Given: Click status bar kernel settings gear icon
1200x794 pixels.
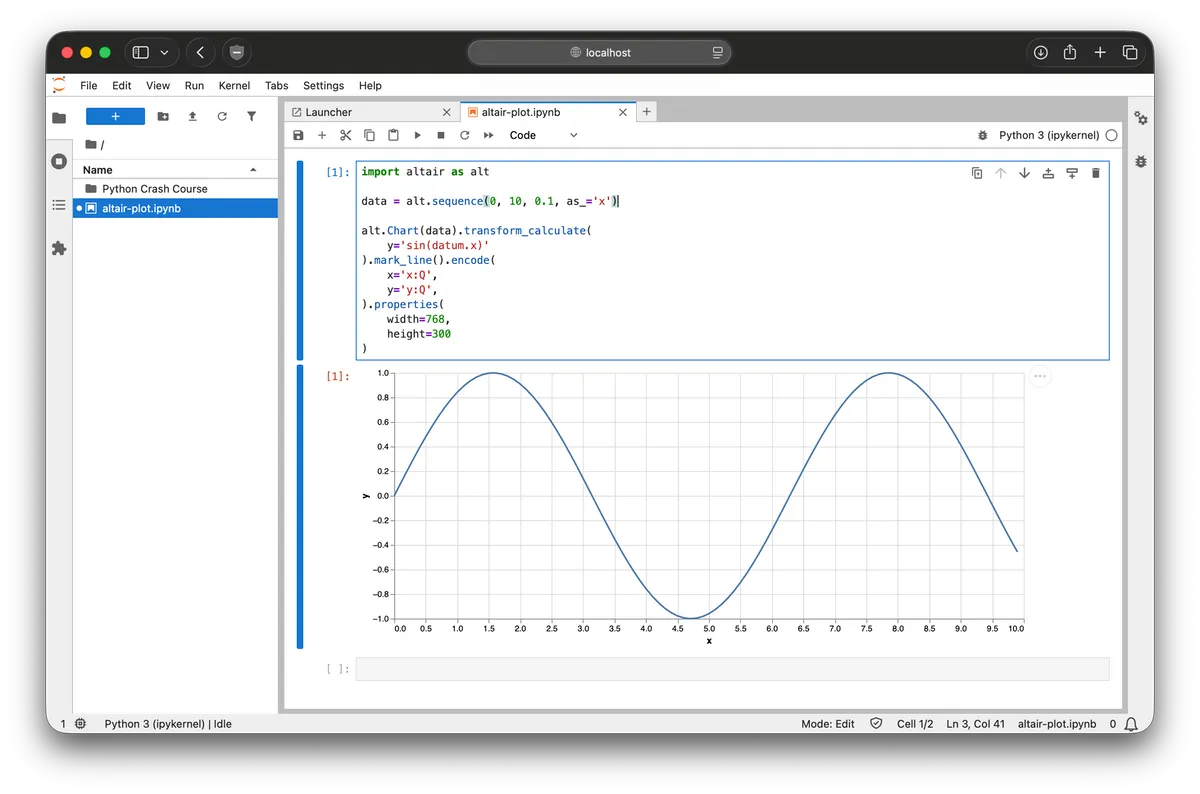Looking at the screenshot, I should [80, 723].
